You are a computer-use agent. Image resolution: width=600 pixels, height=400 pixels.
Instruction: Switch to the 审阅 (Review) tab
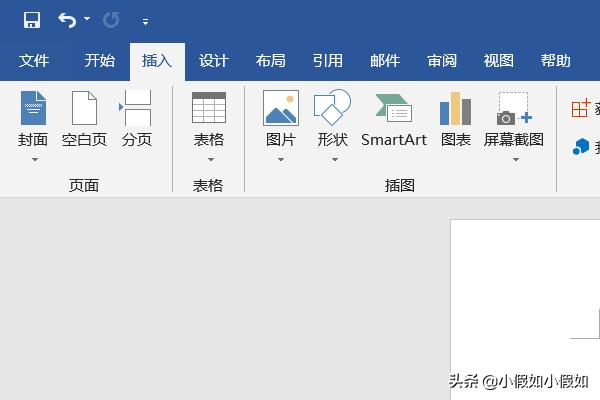pos(442,60)
